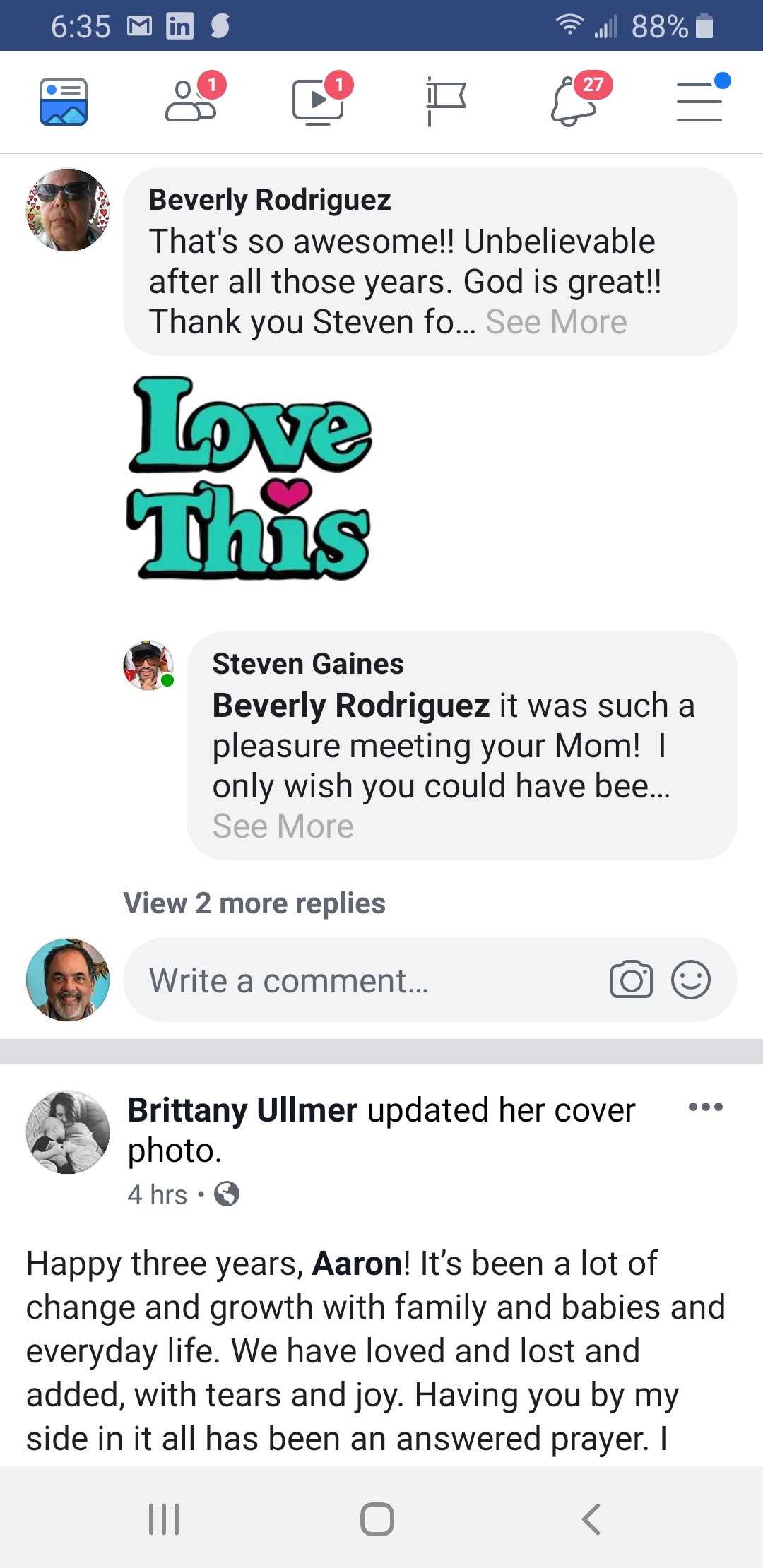Screen dimensions: 763x1568
Task: Open Notifications bell with 27 alerts
Action: (574, 102)
